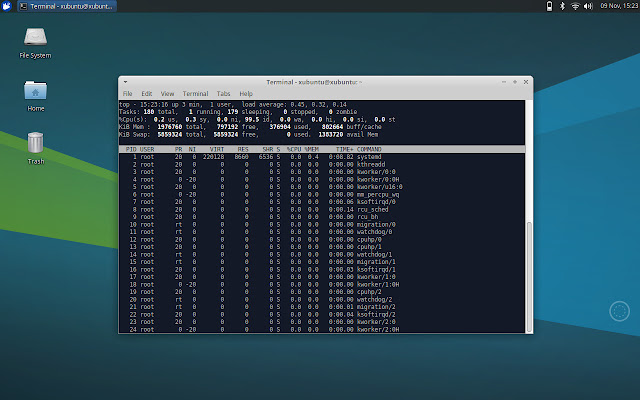This screenshot has width=640, height=400.
Task: Click the USER column header
Action: point(147,149)
